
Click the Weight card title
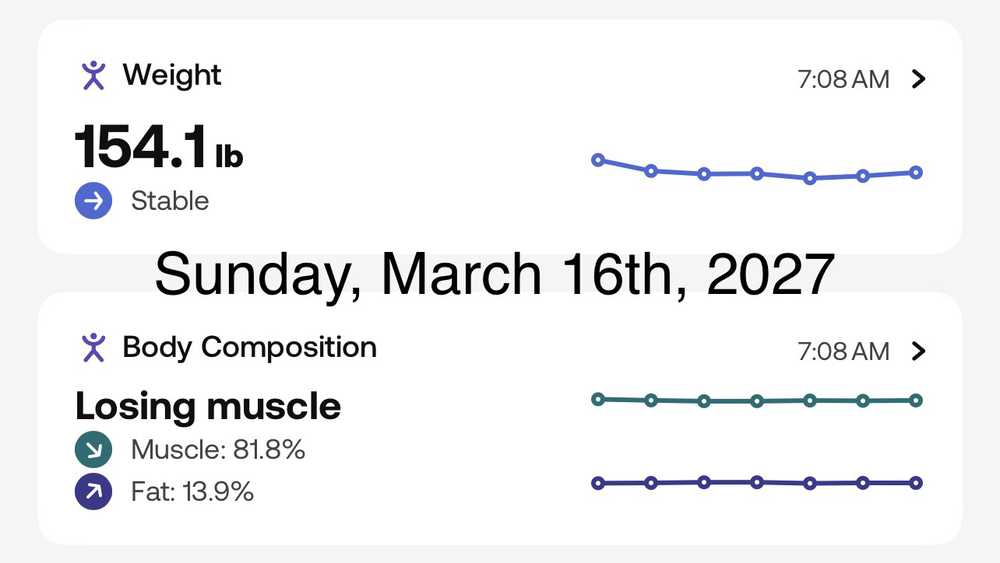tap(172, 75)
